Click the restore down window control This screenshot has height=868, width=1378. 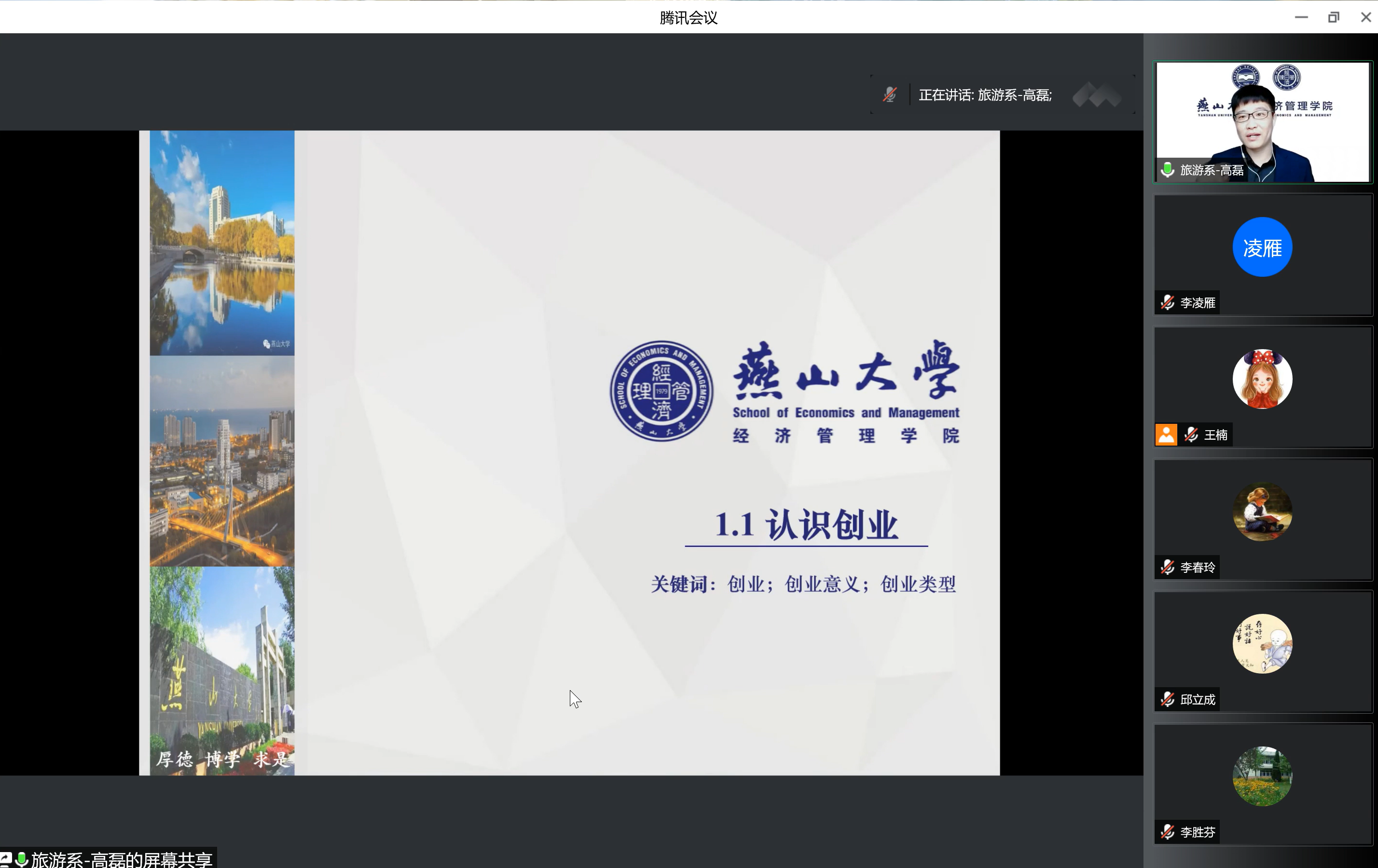1334,17
